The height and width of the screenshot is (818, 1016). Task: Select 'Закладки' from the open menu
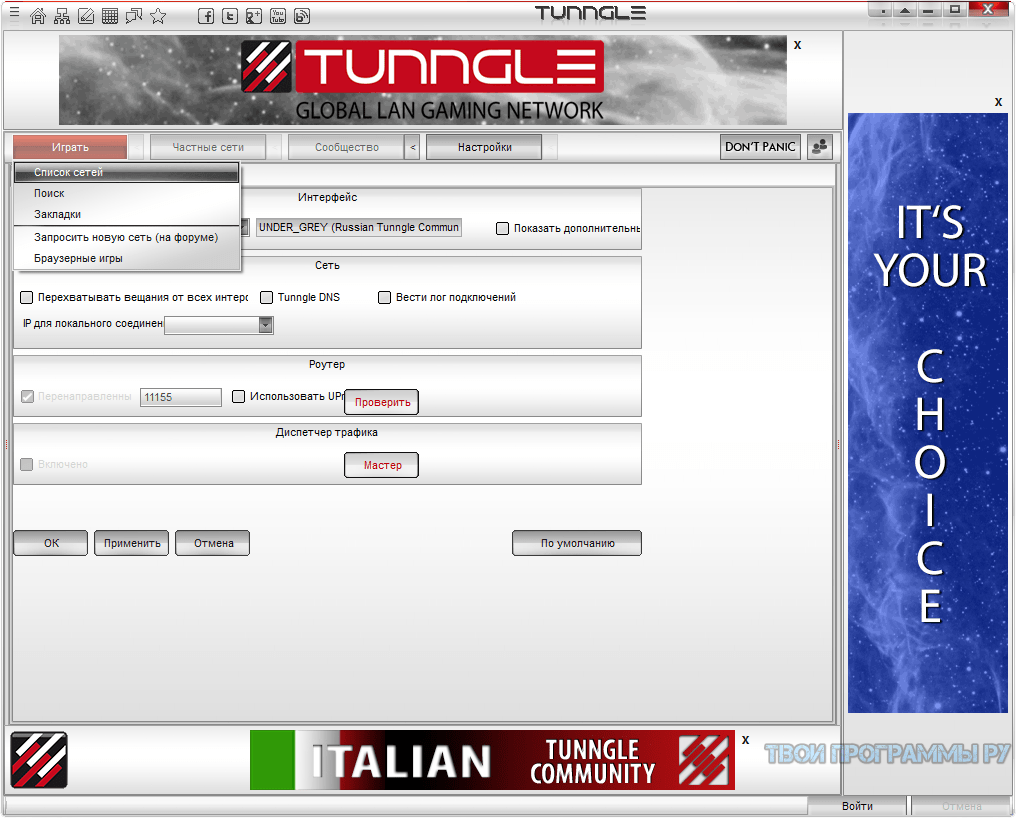[x=57, y=214]
